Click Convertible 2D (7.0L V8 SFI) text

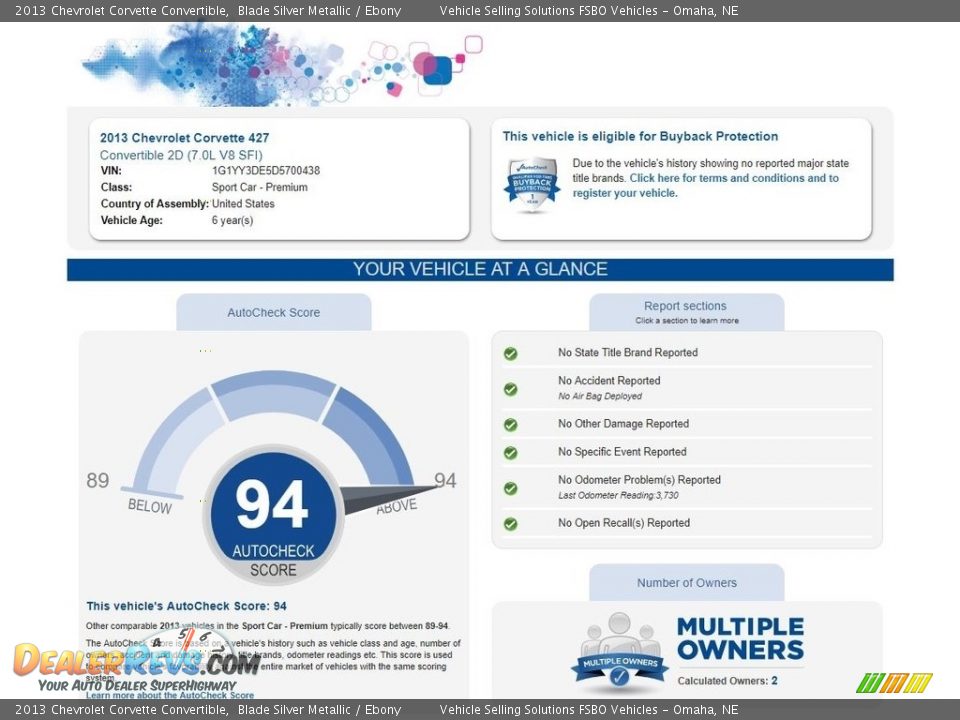click(181, 156)
